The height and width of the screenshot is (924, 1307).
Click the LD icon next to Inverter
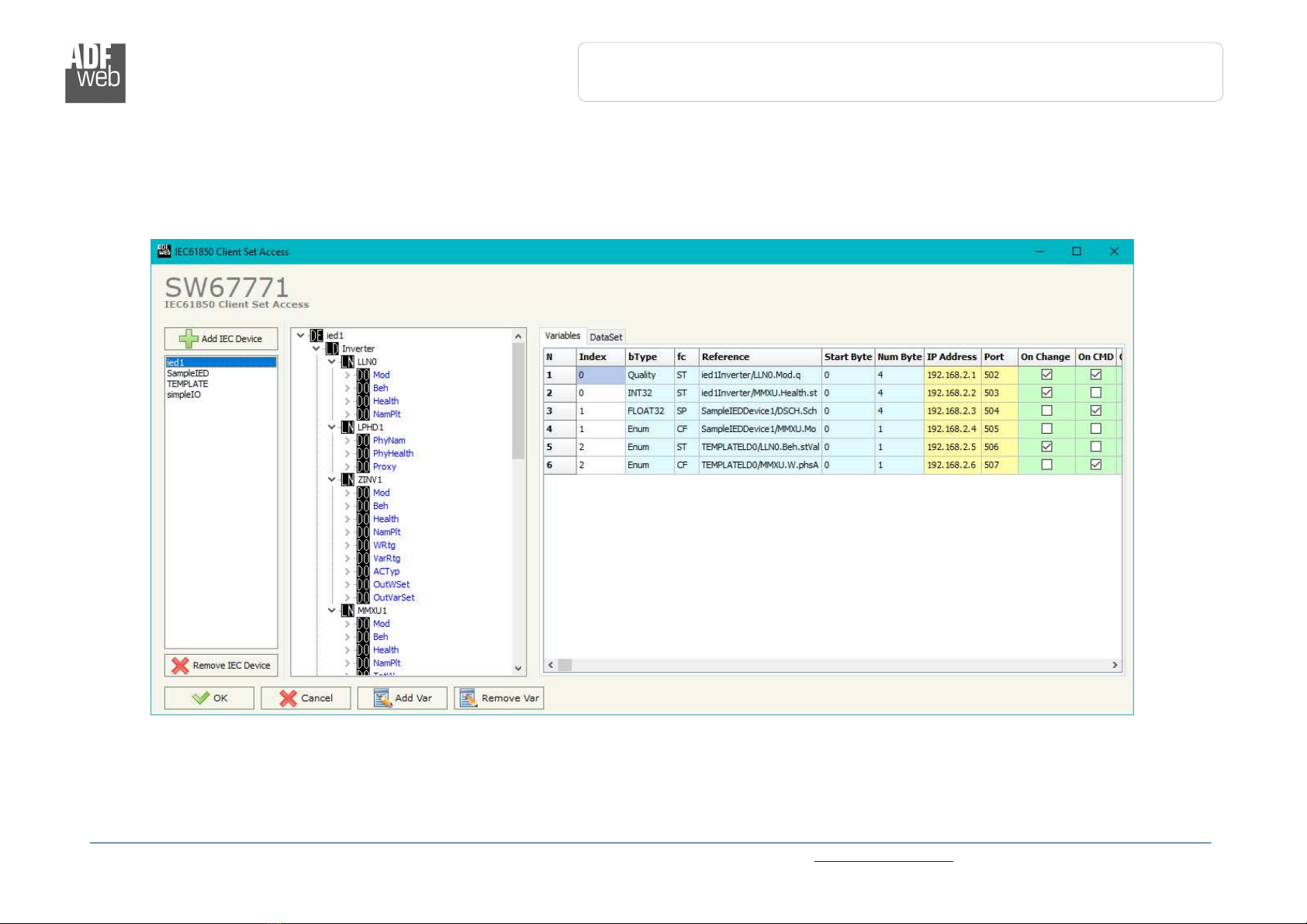[332, 349]
